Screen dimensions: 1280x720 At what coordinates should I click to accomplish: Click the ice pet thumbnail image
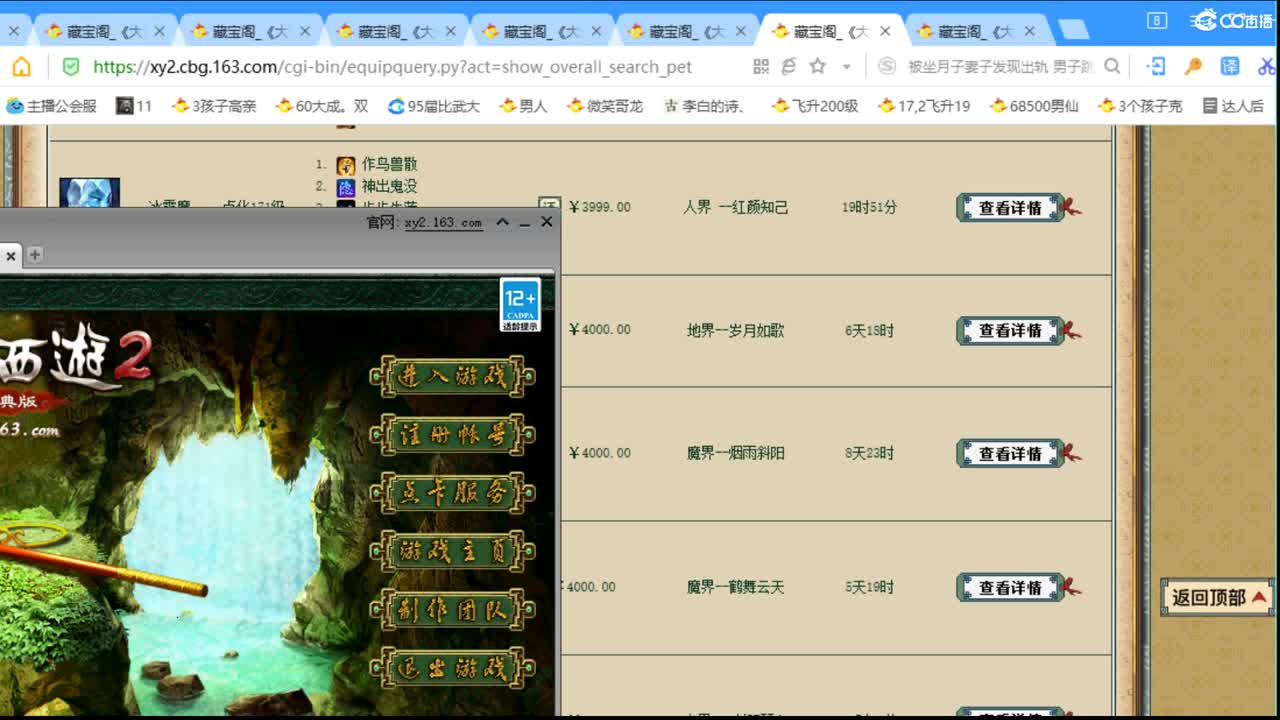(x=89, y=192)
